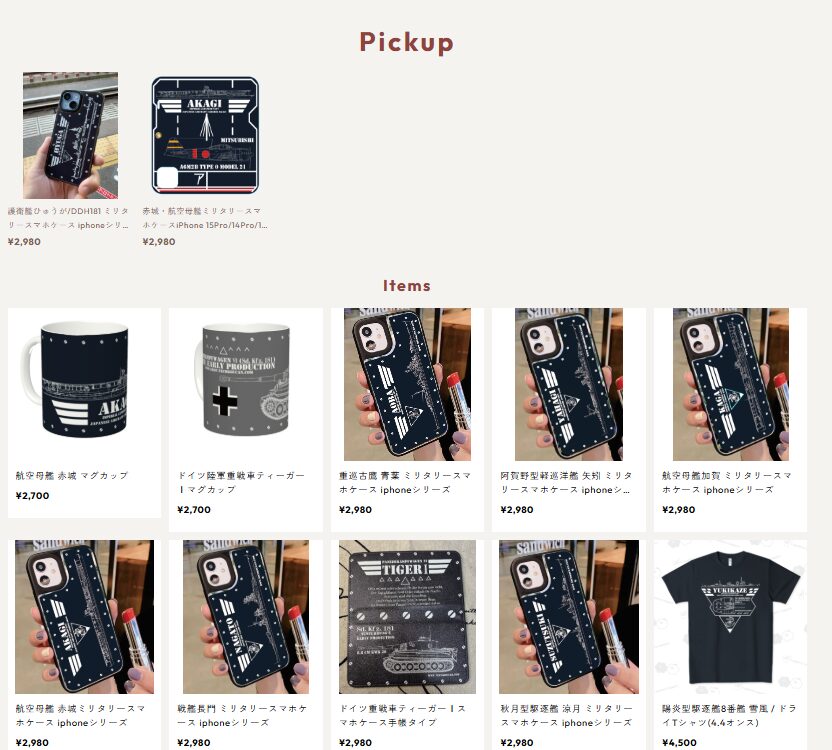The width and height of the screenshot is (832, 750).
Task: Click the 重巡古鷹 青葉 ミリタリースマホケース title
Action: click(x=405, y=482)
